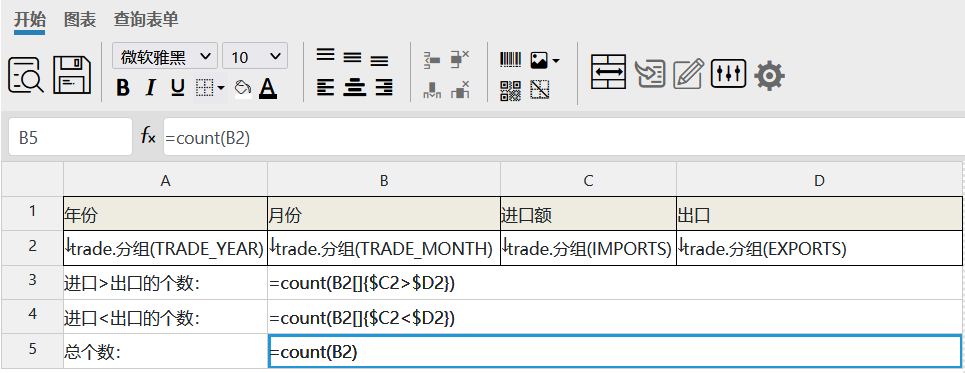Align text center
This screenshot has height=373, width=965.
pos(354,87)
